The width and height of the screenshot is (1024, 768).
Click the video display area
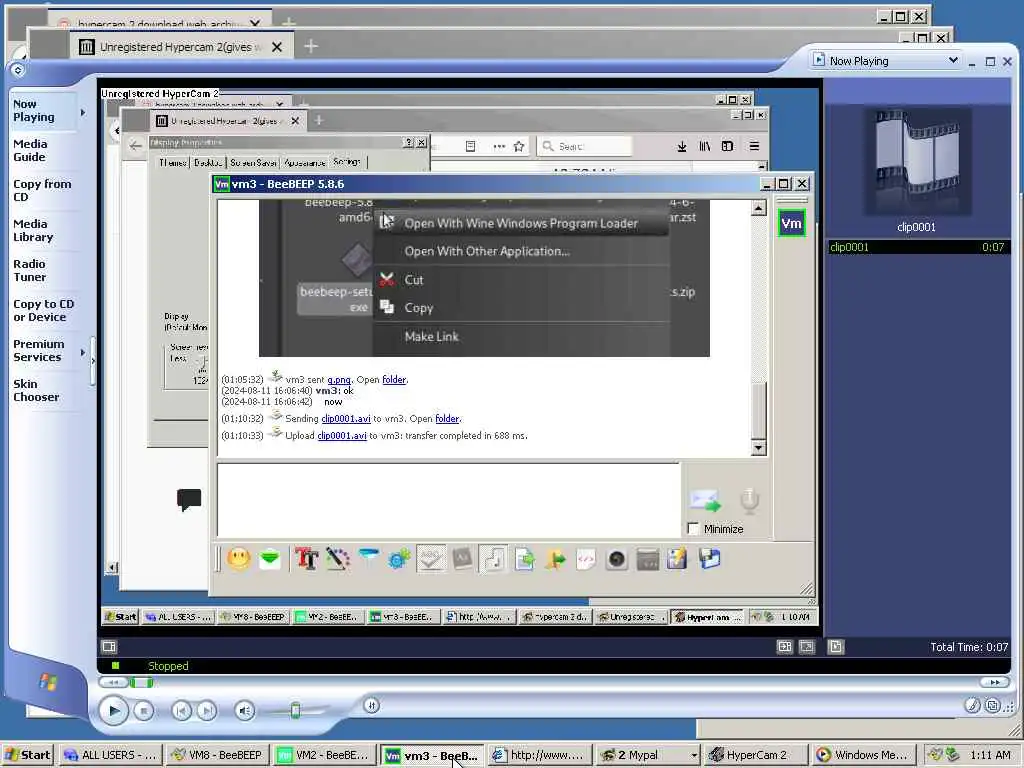pyautogui.click(x=460, y=359)
